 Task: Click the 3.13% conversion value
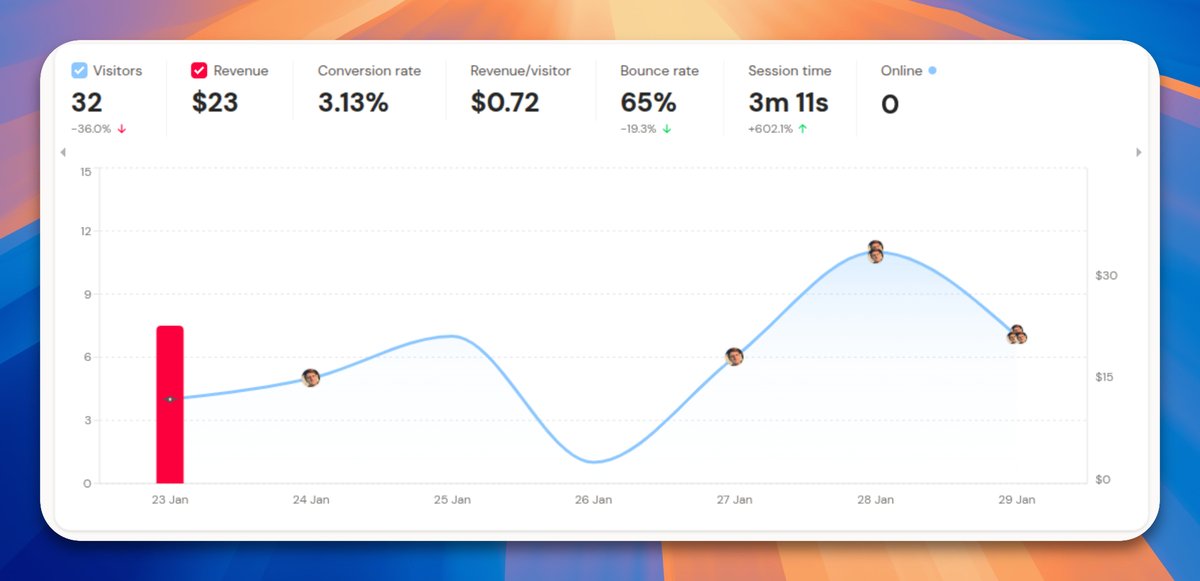353,102
